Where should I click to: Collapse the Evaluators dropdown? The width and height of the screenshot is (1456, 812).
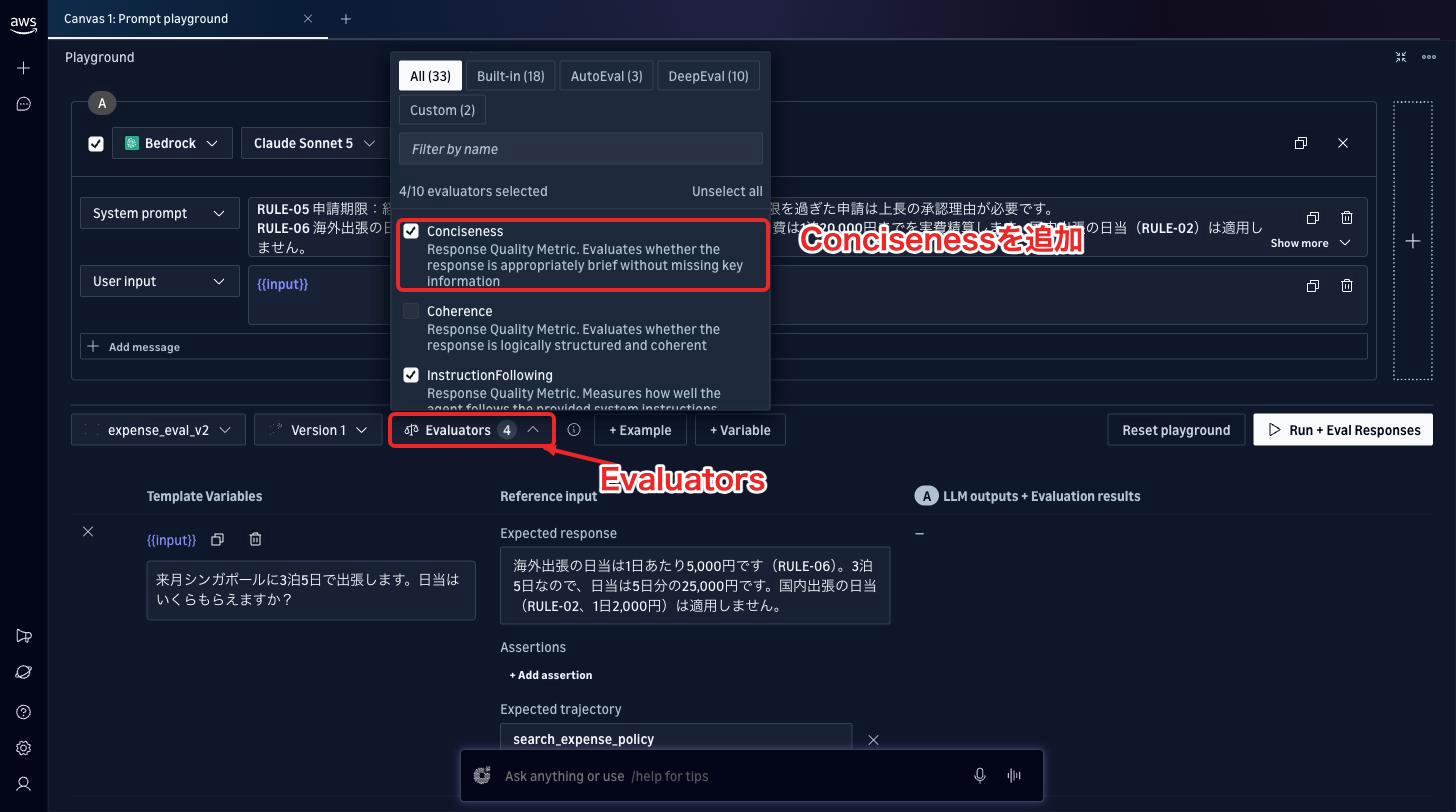click(x=471, y=430)
